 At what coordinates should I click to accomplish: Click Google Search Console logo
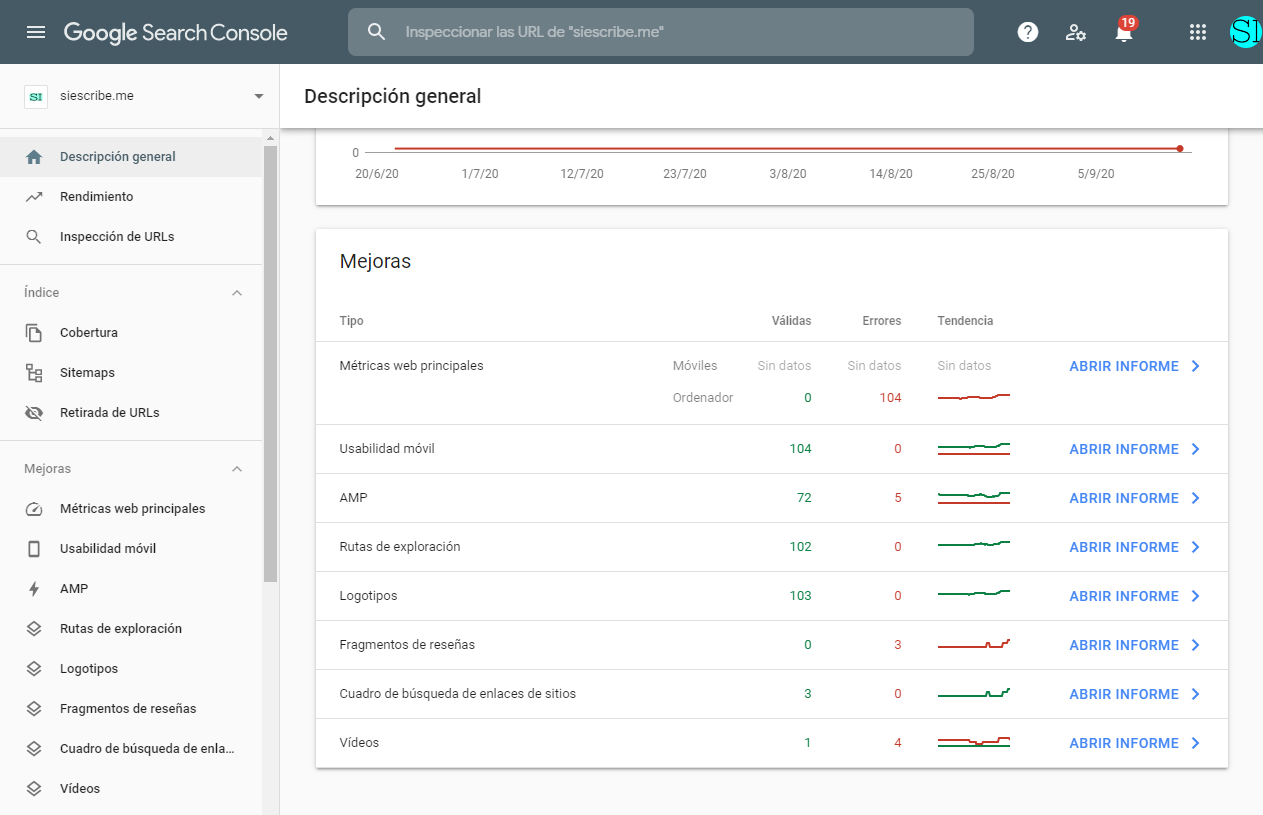176,32
